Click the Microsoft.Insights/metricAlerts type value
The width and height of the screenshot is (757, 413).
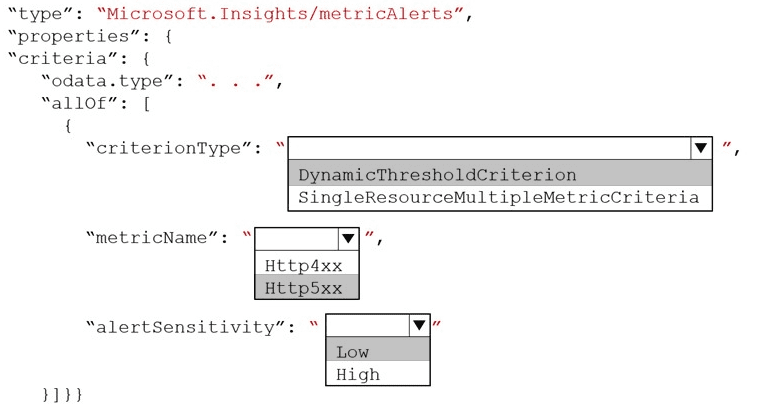click(x=280, y=14)
